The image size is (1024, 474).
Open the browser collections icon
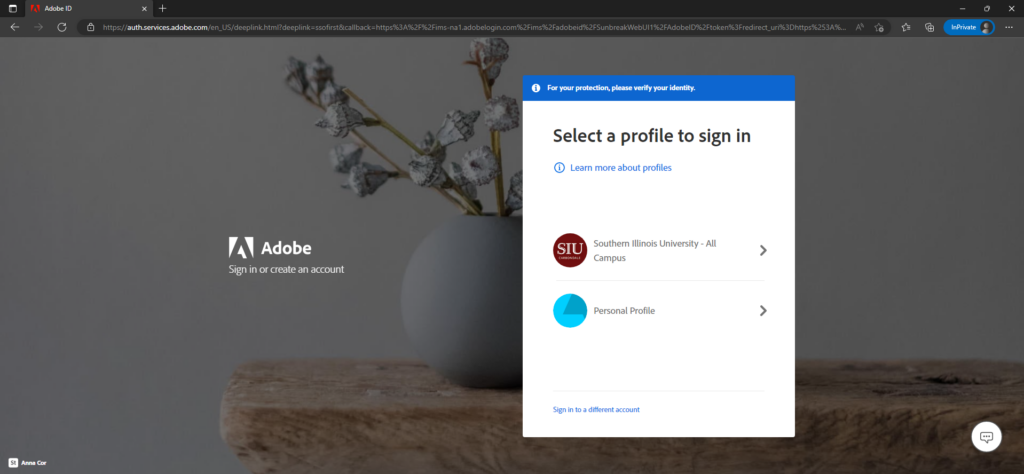[929, 27]
